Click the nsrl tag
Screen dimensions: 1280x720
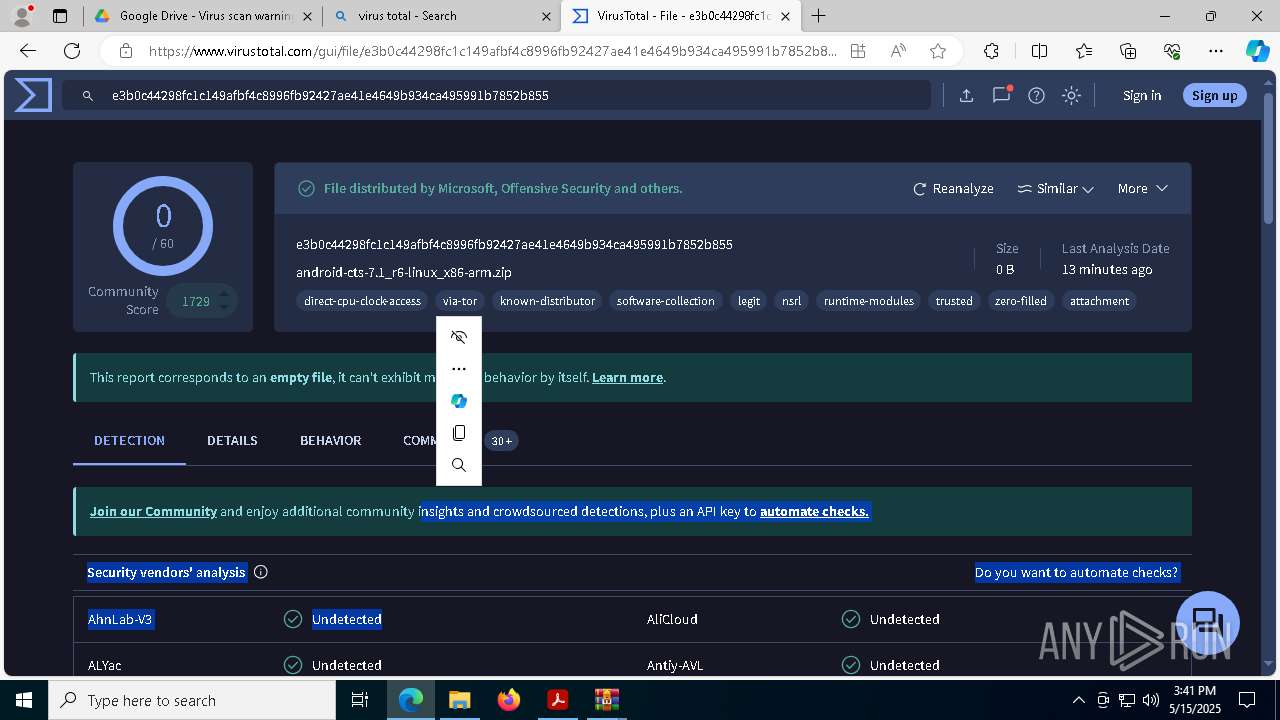tap(791, 301)
